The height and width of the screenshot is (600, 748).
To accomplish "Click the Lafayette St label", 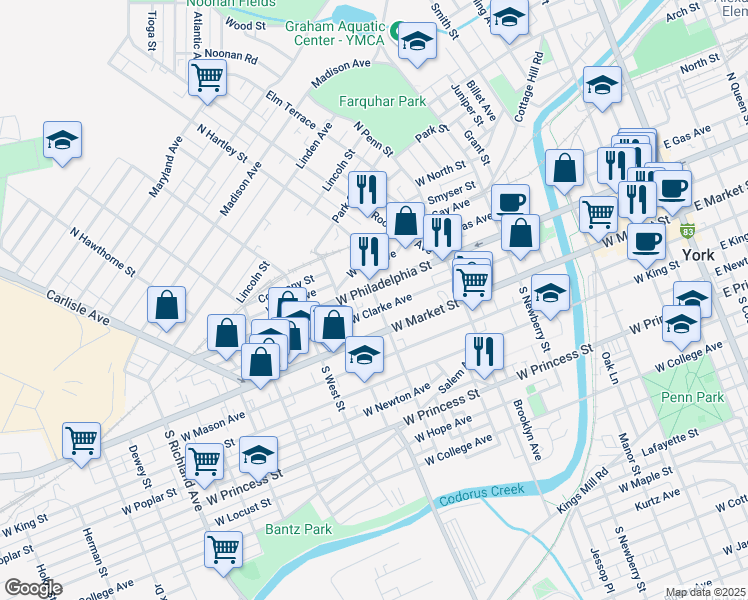I will coord(670,442).
